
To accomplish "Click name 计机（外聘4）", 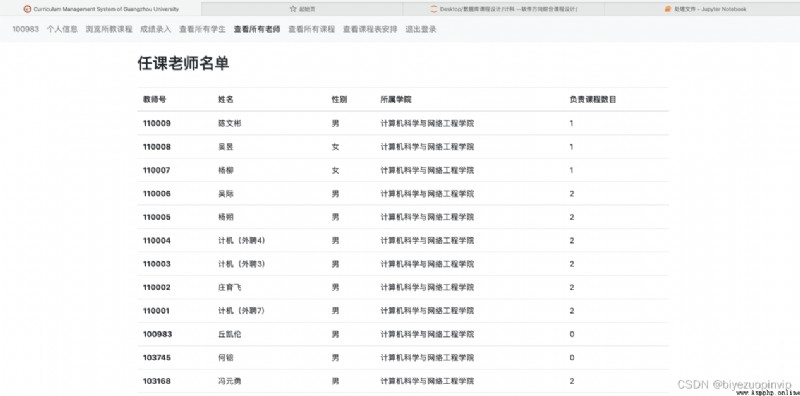I will click(x=241, y=240).
